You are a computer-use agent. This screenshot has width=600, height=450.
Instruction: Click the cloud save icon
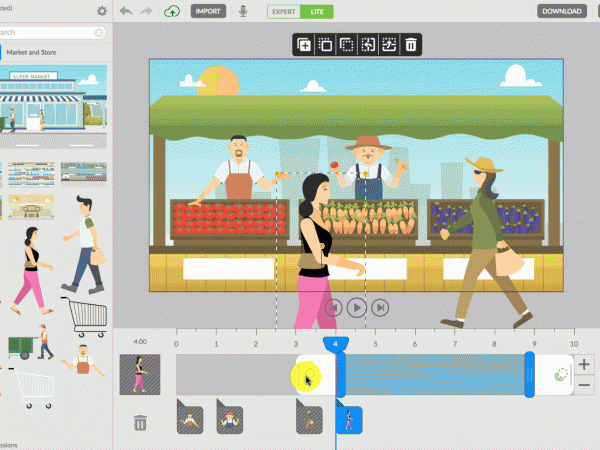(x=172, y=11)
